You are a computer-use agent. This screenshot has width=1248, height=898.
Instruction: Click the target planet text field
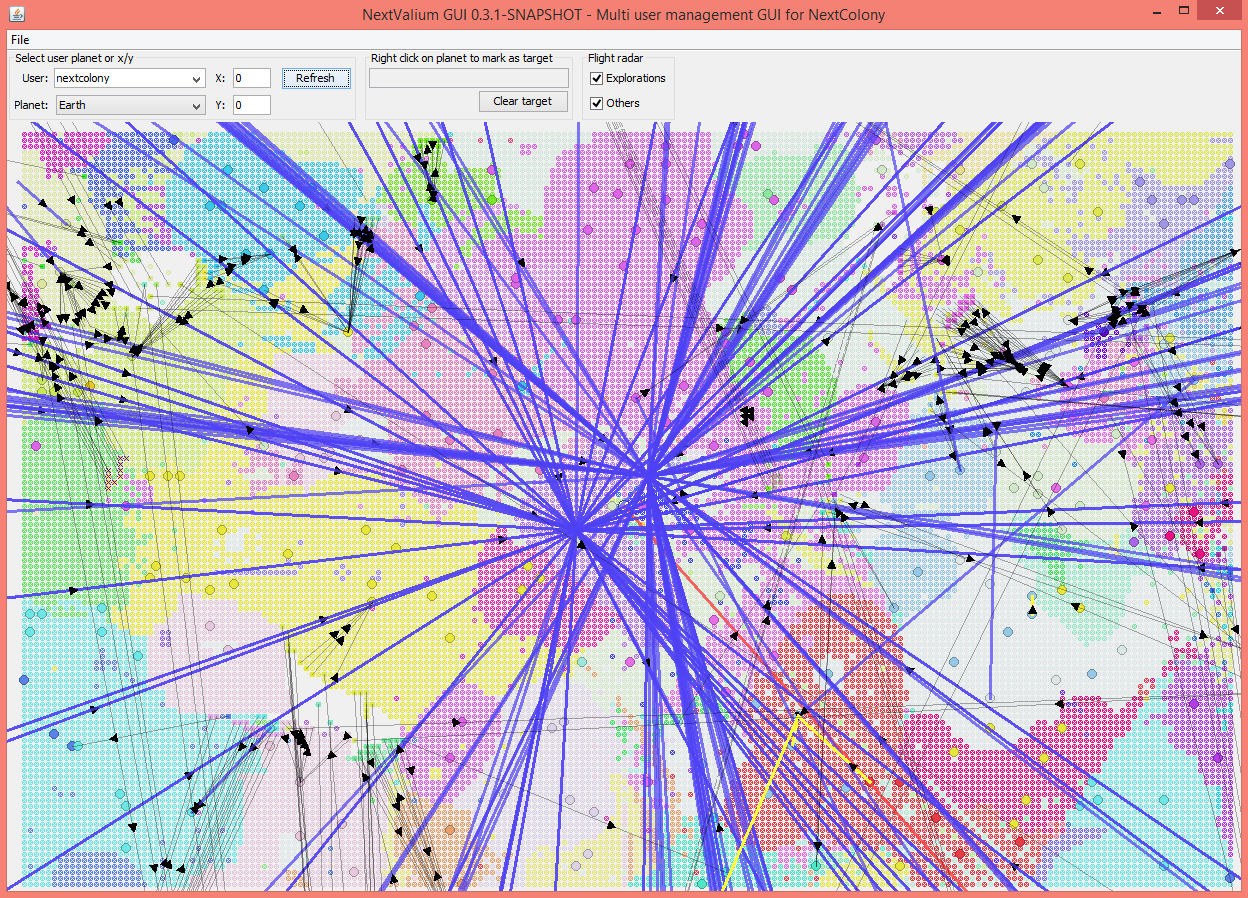[469, 77]
